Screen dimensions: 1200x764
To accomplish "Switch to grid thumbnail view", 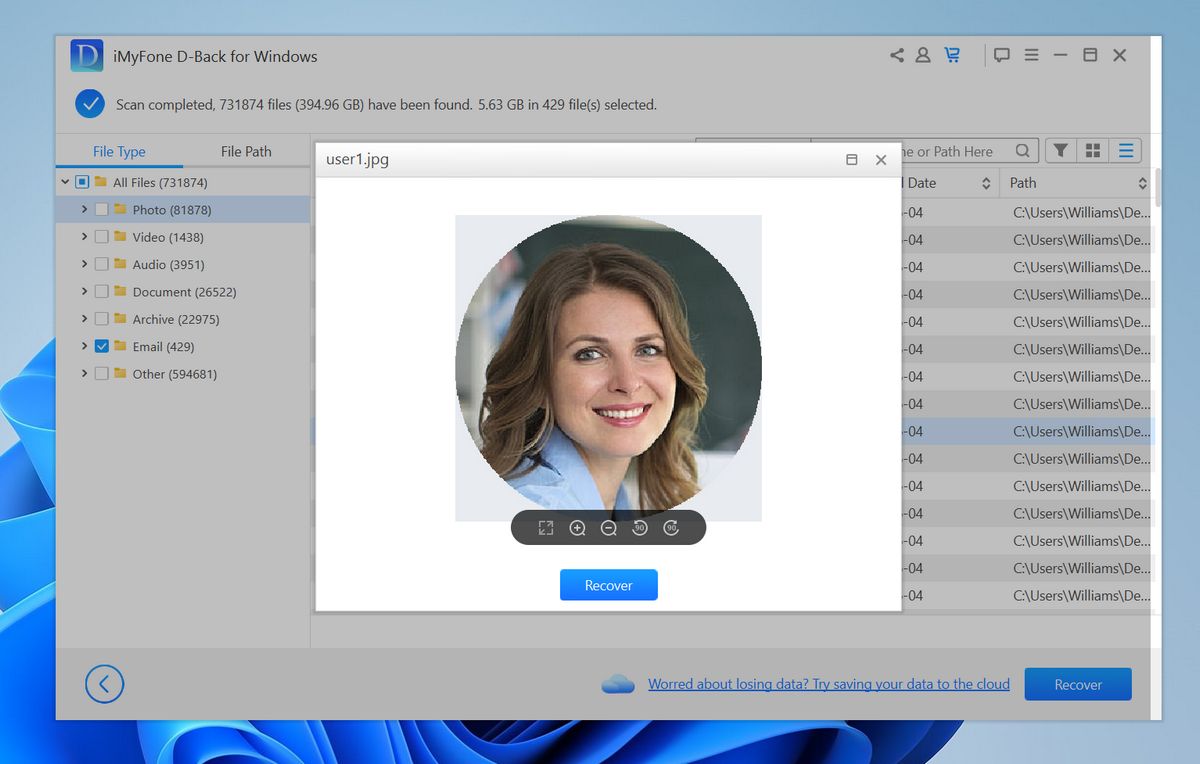I will 1093,151.
